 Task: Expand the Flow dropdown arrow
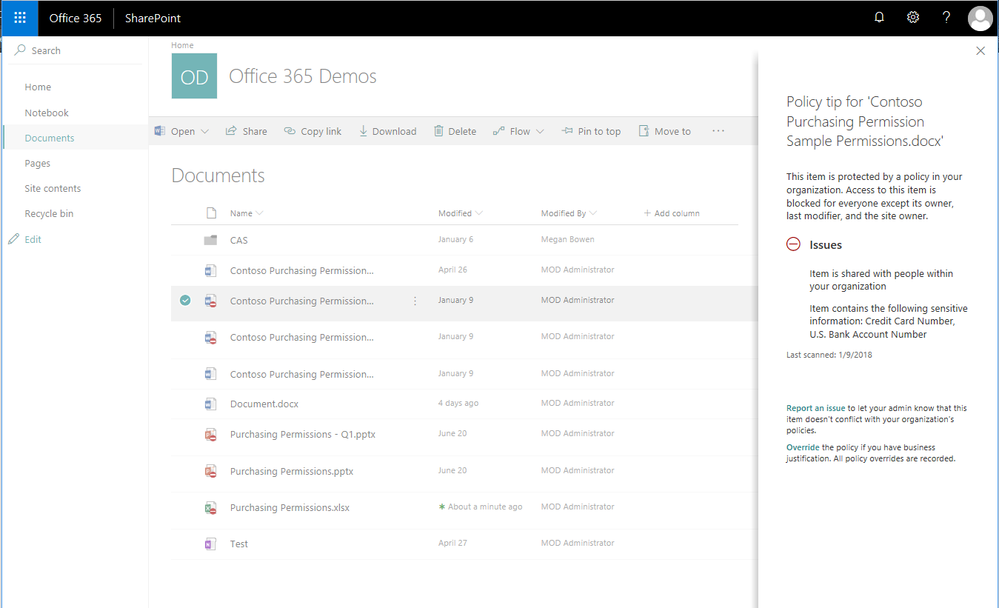[540, 131]
